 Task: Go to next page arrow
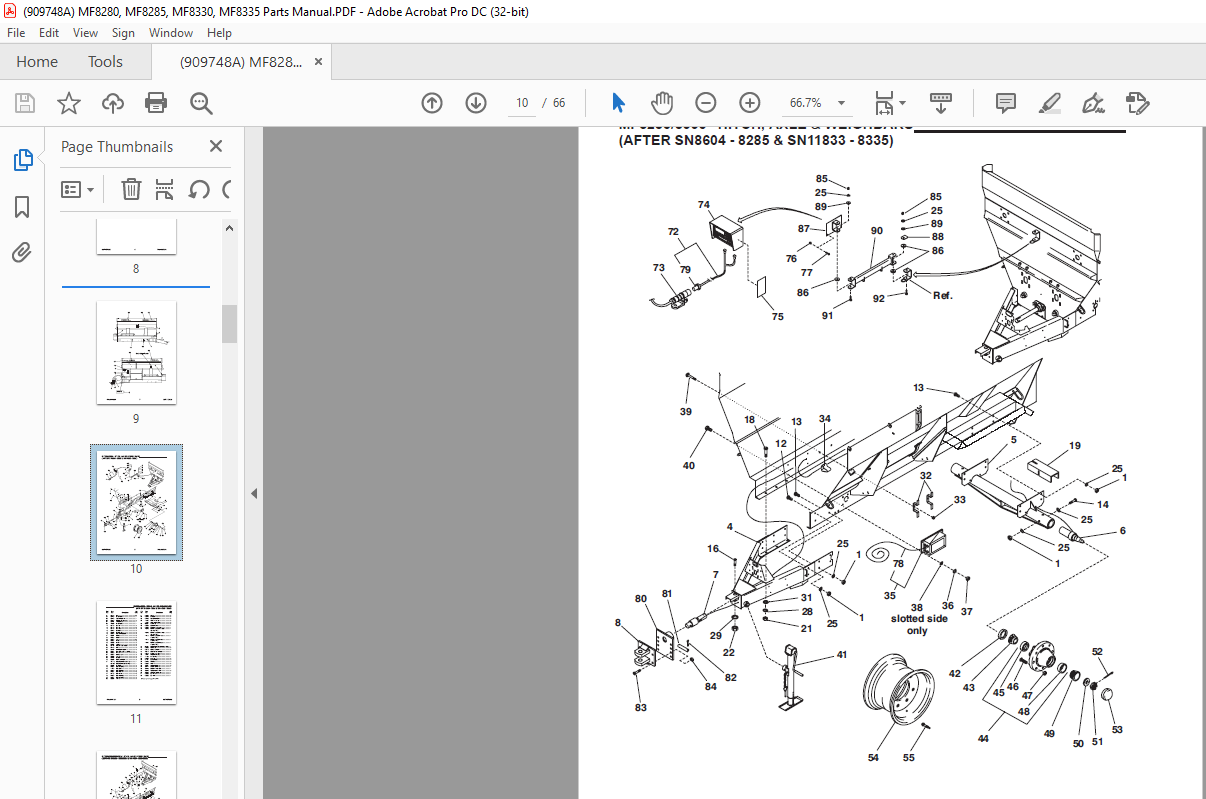476,103
